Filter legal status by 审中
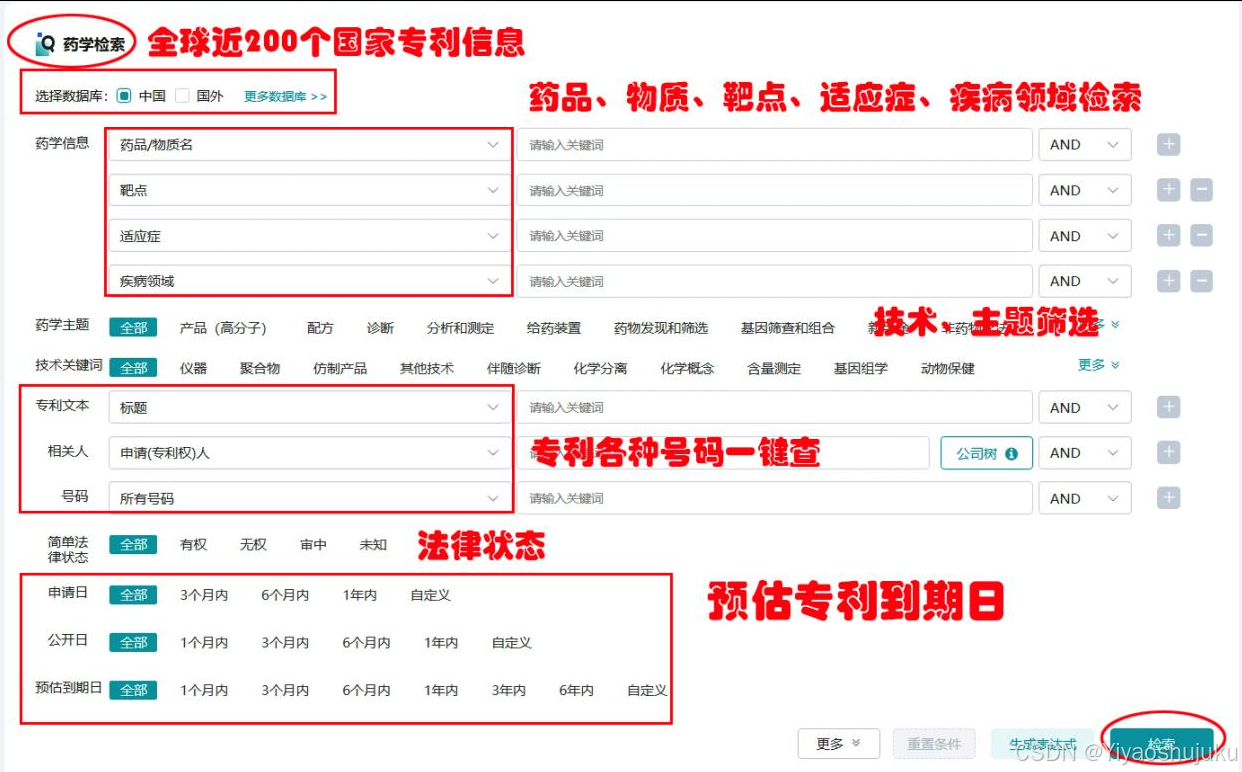 point(313,545)
